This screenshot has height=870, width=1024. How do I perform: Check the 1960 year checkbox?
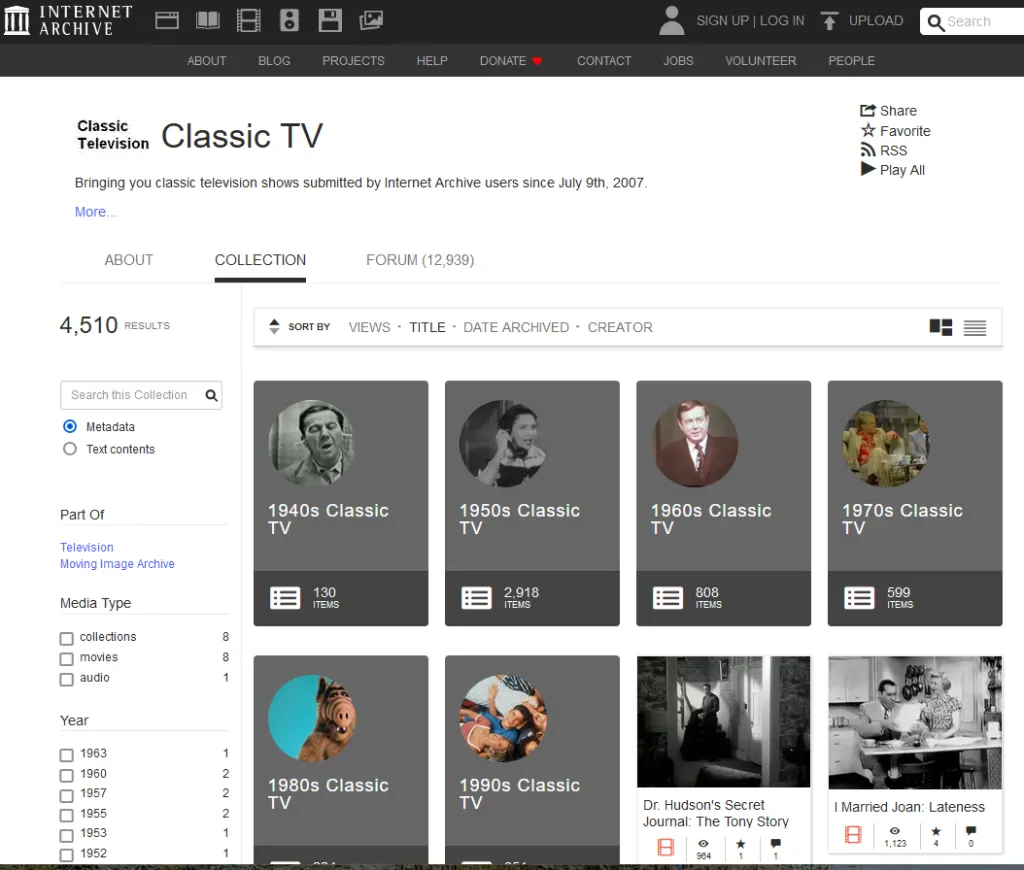(67, 775)
